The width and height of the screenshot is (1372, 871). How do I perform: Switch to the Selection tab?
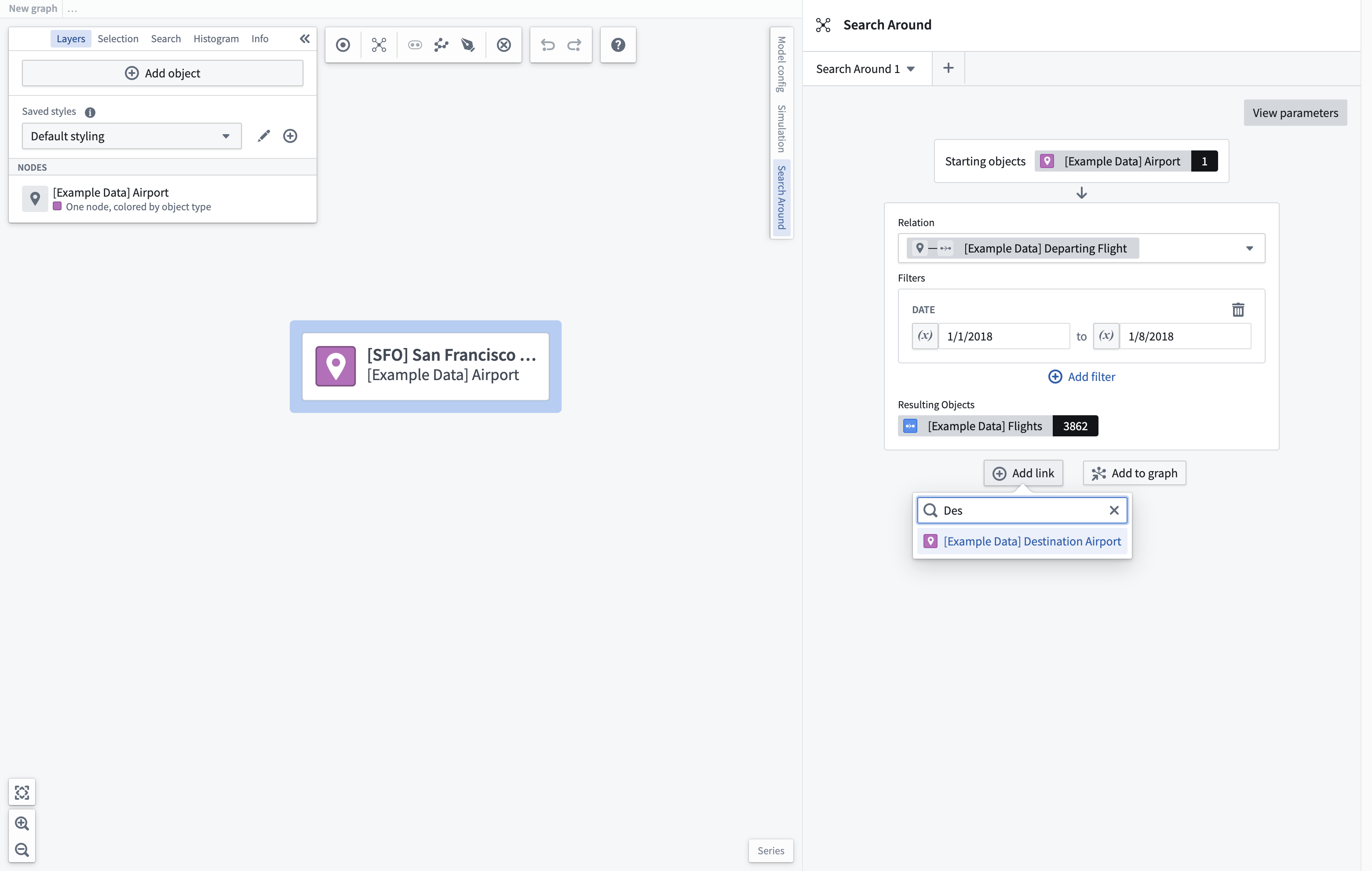tap(118, 39)
